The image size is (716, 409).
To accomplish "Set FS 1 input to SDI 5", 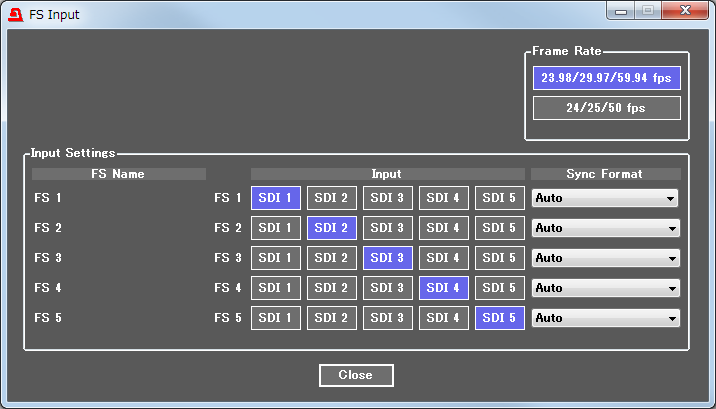I will (x=499, y=198).
